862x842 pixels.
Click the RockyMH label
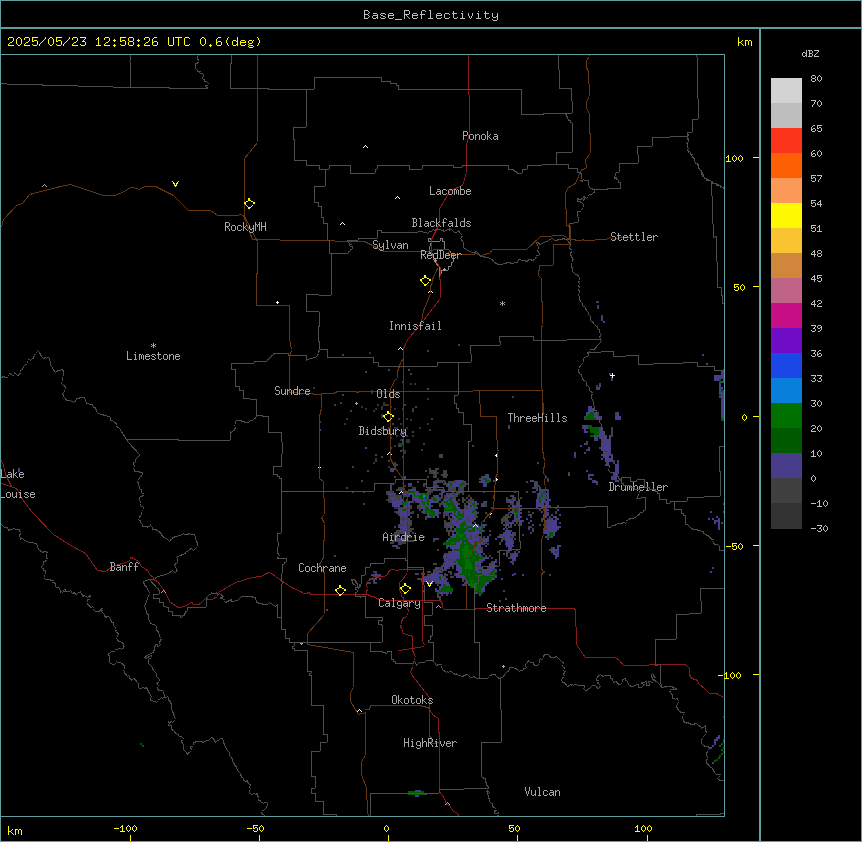(245, 227)
